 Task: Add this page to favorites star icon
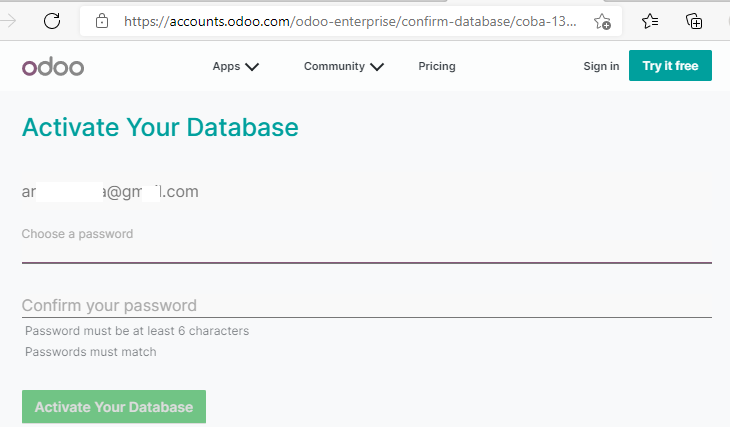[602, 21]
